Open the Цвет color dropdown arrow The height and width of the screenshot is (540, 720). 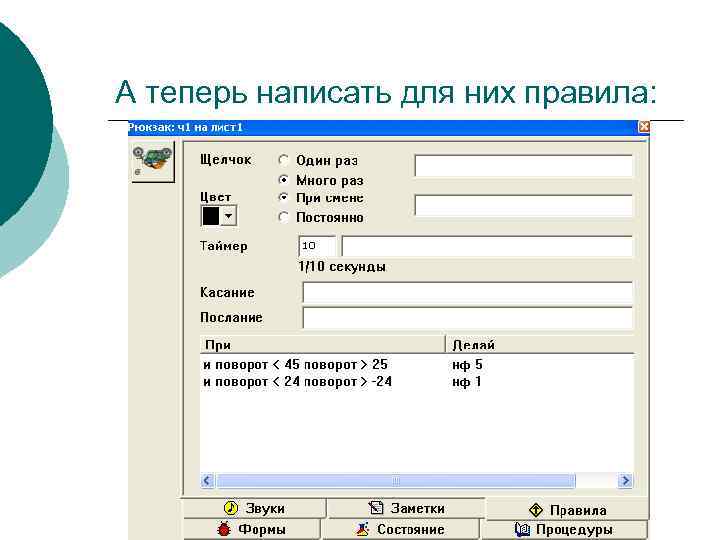point(229,216)
